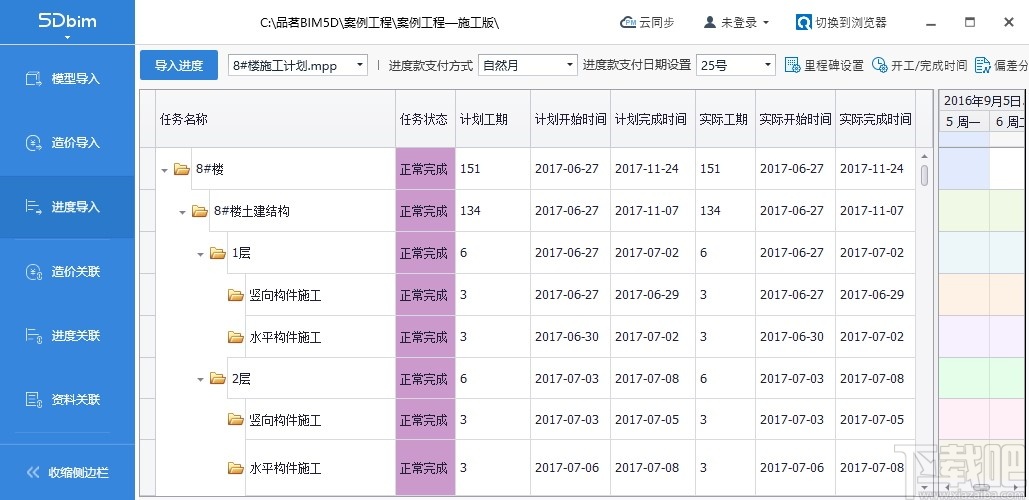Select 2层 row's 正常完成 status cell
1029x500 pixels.
(x=425, y=379)
